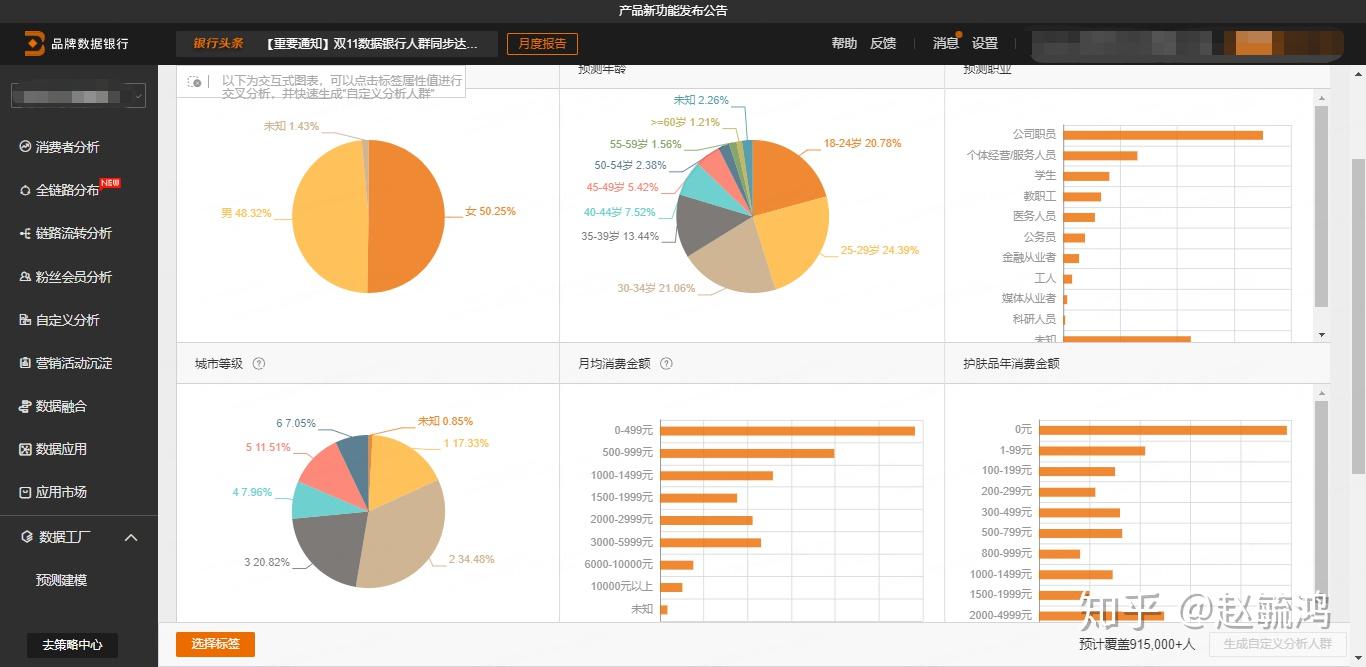The width and height of the screenshot is (1366, 667).
Task: Collapse the 数据工厂 sidebar section
Action: (x=131, y=538)
